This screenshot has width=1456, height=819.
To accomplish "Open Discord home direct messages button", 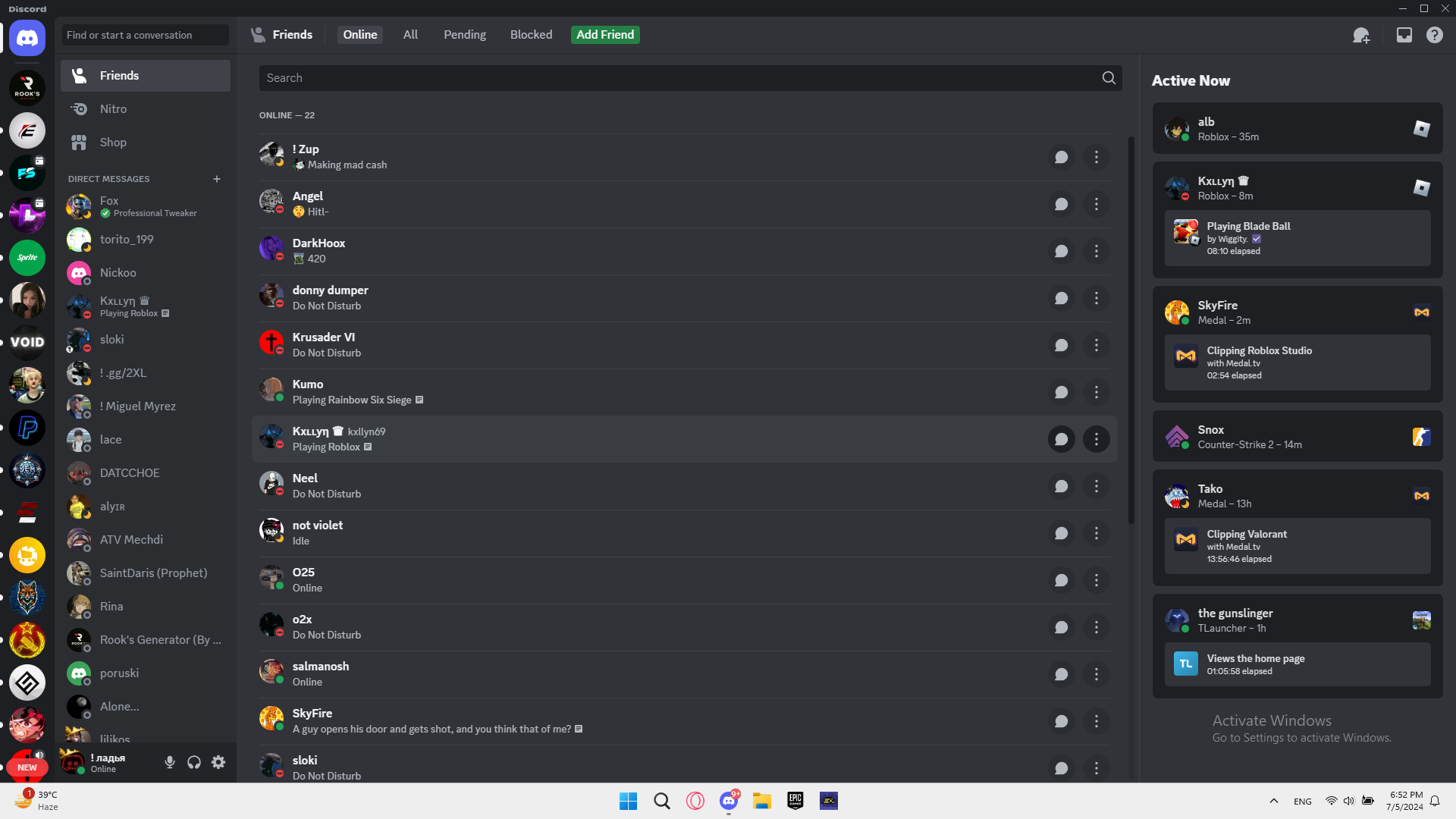I will pos(27,38).
